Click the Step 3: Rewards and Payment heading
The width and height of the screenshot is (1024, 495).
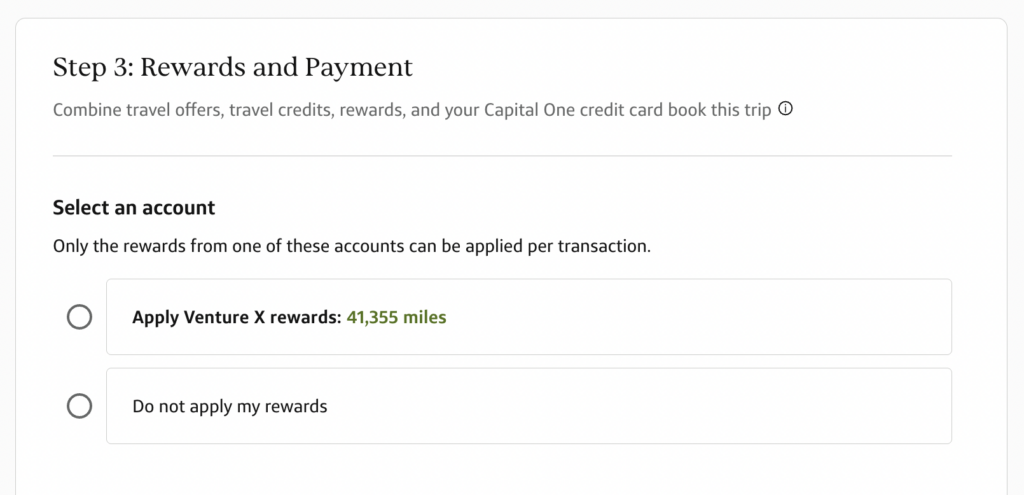coord(232,68)
